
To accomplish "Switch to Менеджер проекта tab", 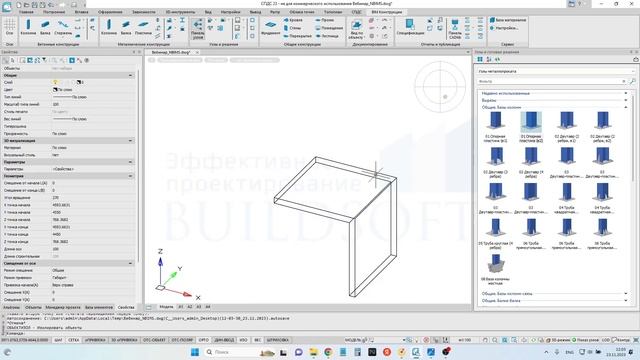I will click(x=63, y=307).
